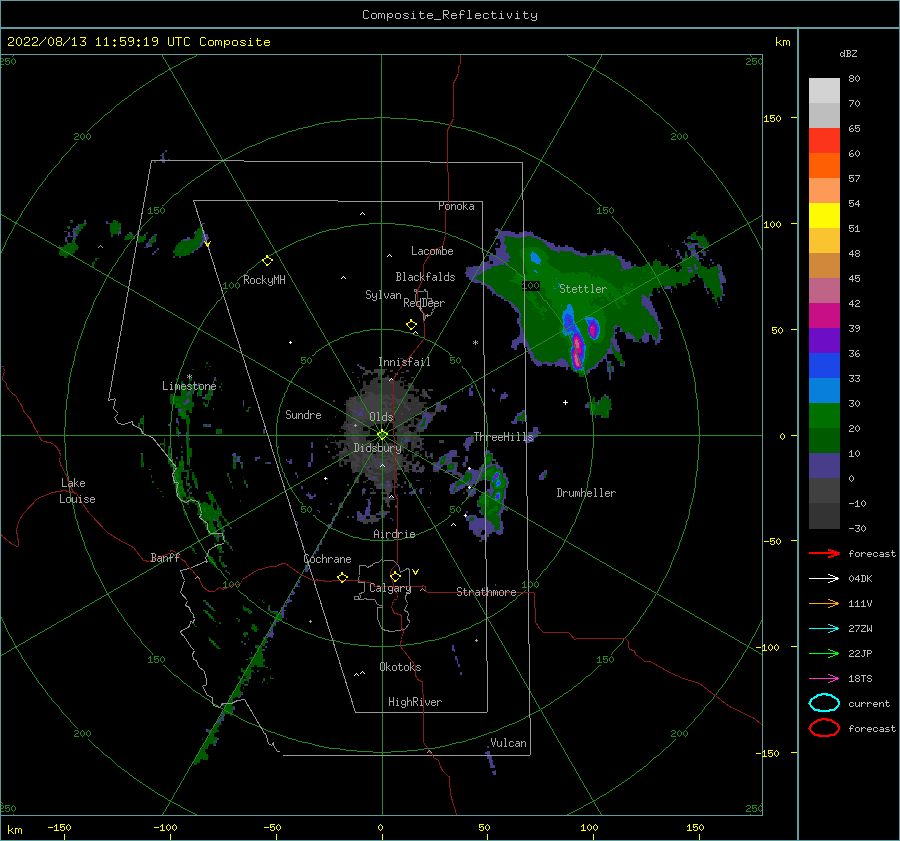Click the Stettler city label
The image size is (900, 841).
pos(583,289)
